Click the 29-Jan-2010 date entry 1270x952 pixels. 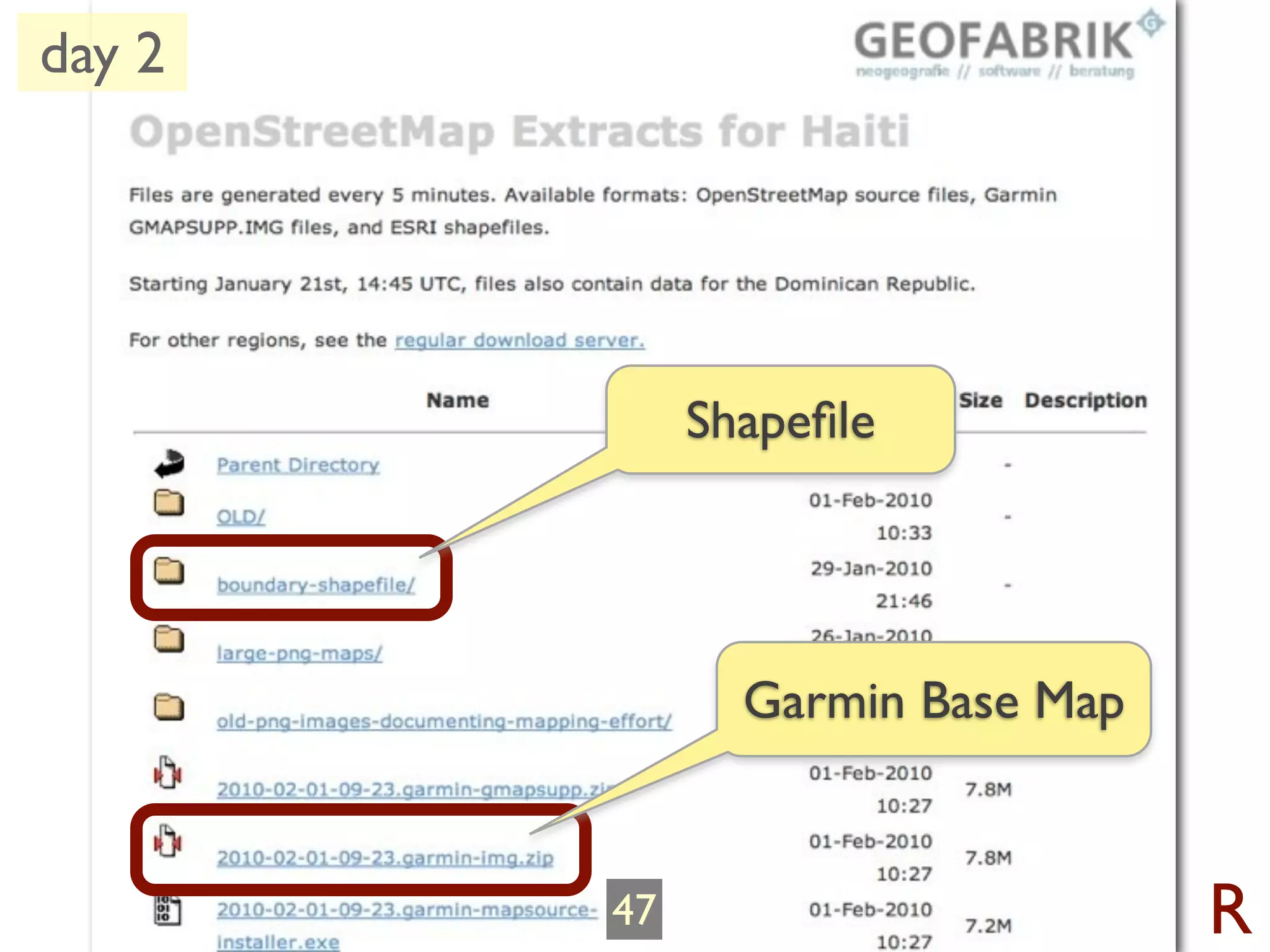(871, 568)
